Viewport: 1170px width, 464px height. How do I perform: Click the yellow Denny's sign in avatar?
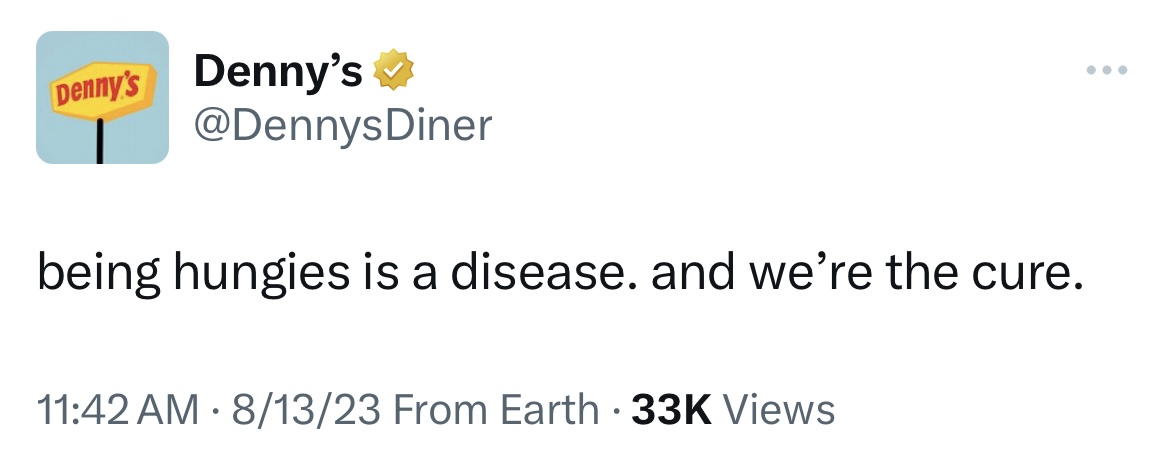click(x=102, y=92)
